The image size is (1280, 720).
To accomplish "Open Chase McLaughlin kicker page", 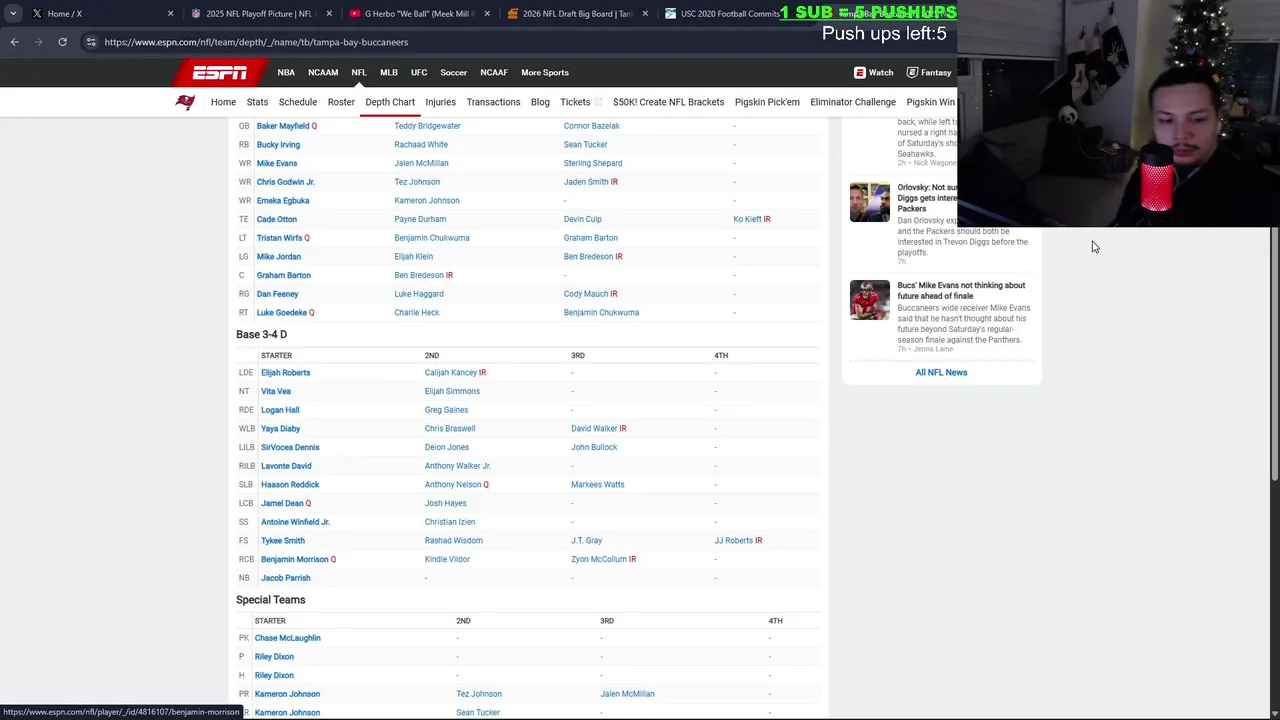I will pyautogui.click(x=287, y=638).
